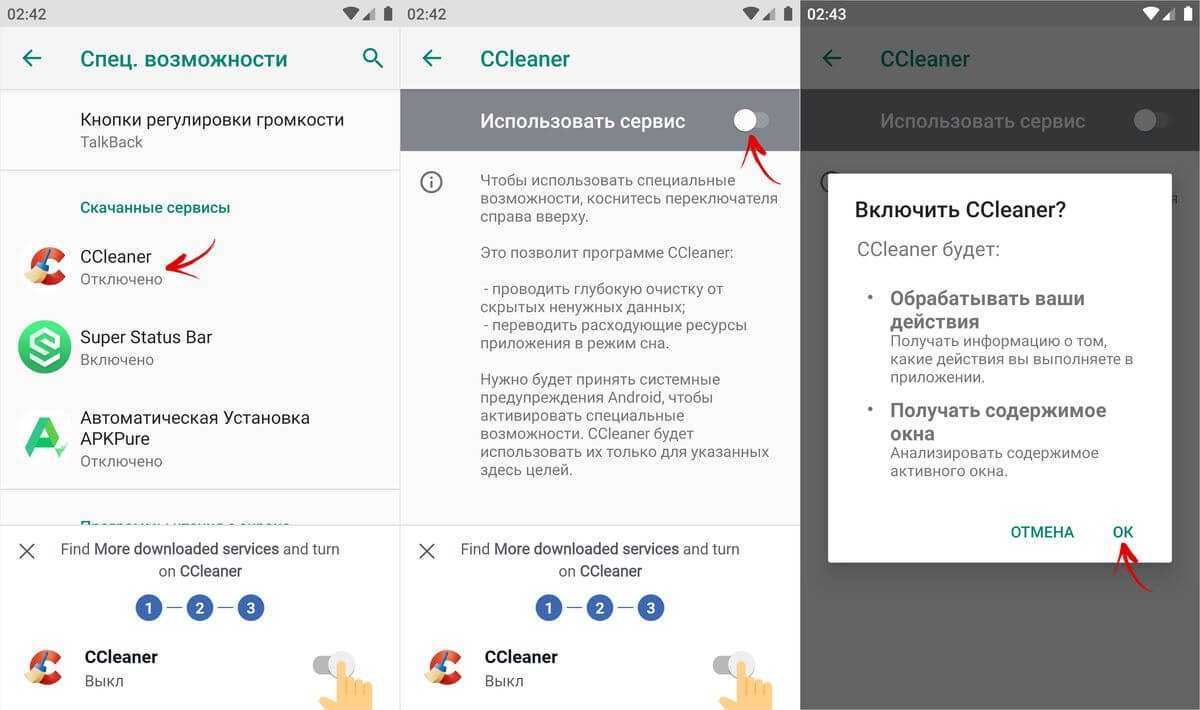
Task: Close the hint panel in middle screen
Action: coord(427,551)
